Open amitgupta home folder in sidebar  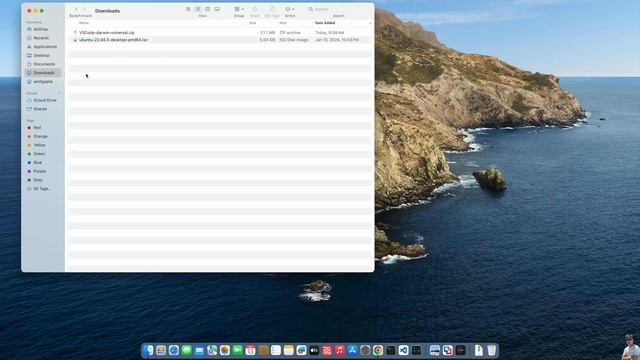click(x=42, y=82)
